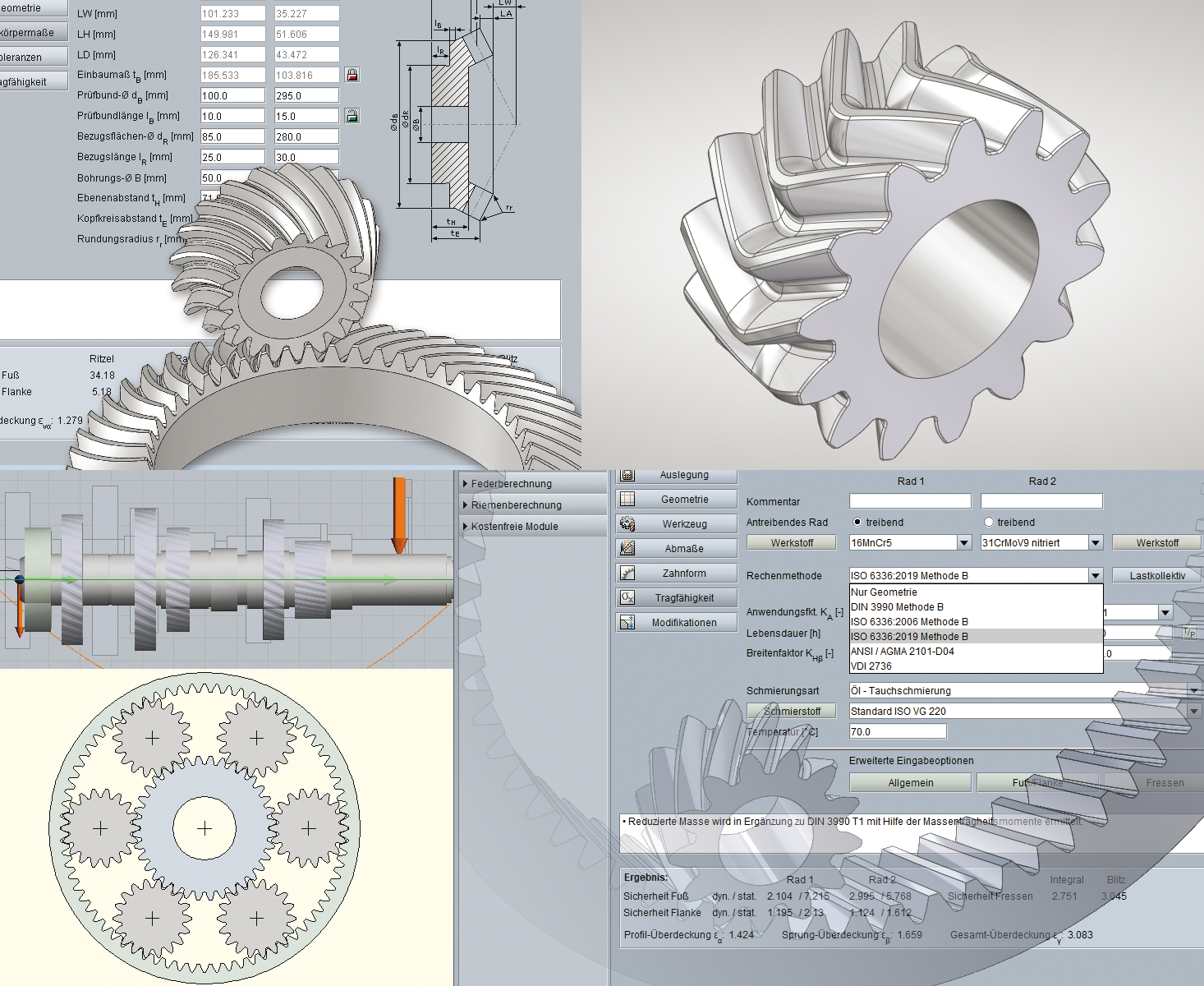Click the Bohrungs-Ø field showing 50.0
The image size is (1204, 986).
(x=232, y=177)
